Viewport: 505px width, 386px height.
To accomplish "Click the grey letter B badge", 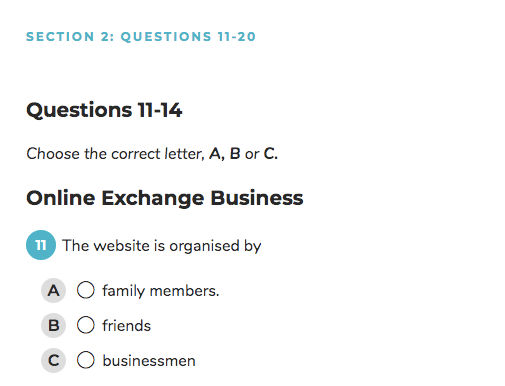I will [x=53, y=325].
